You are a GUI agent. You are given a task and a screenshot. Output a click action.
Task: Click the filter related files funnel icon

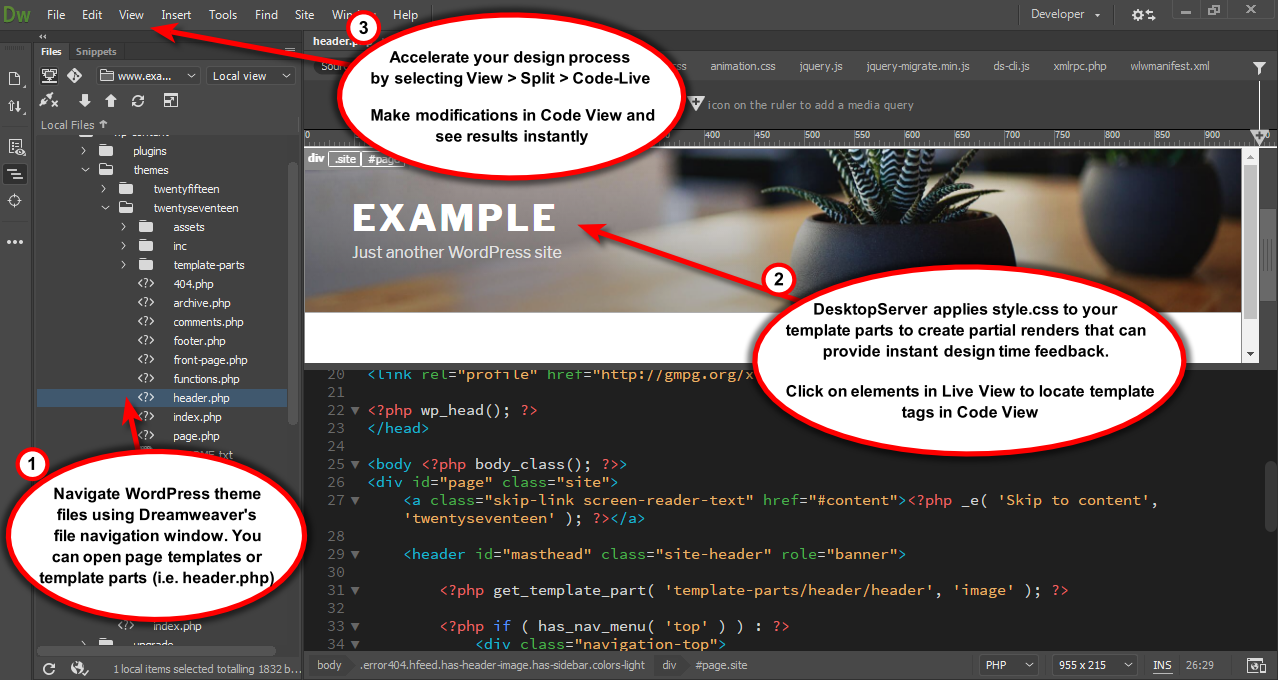pos(1259,67)
